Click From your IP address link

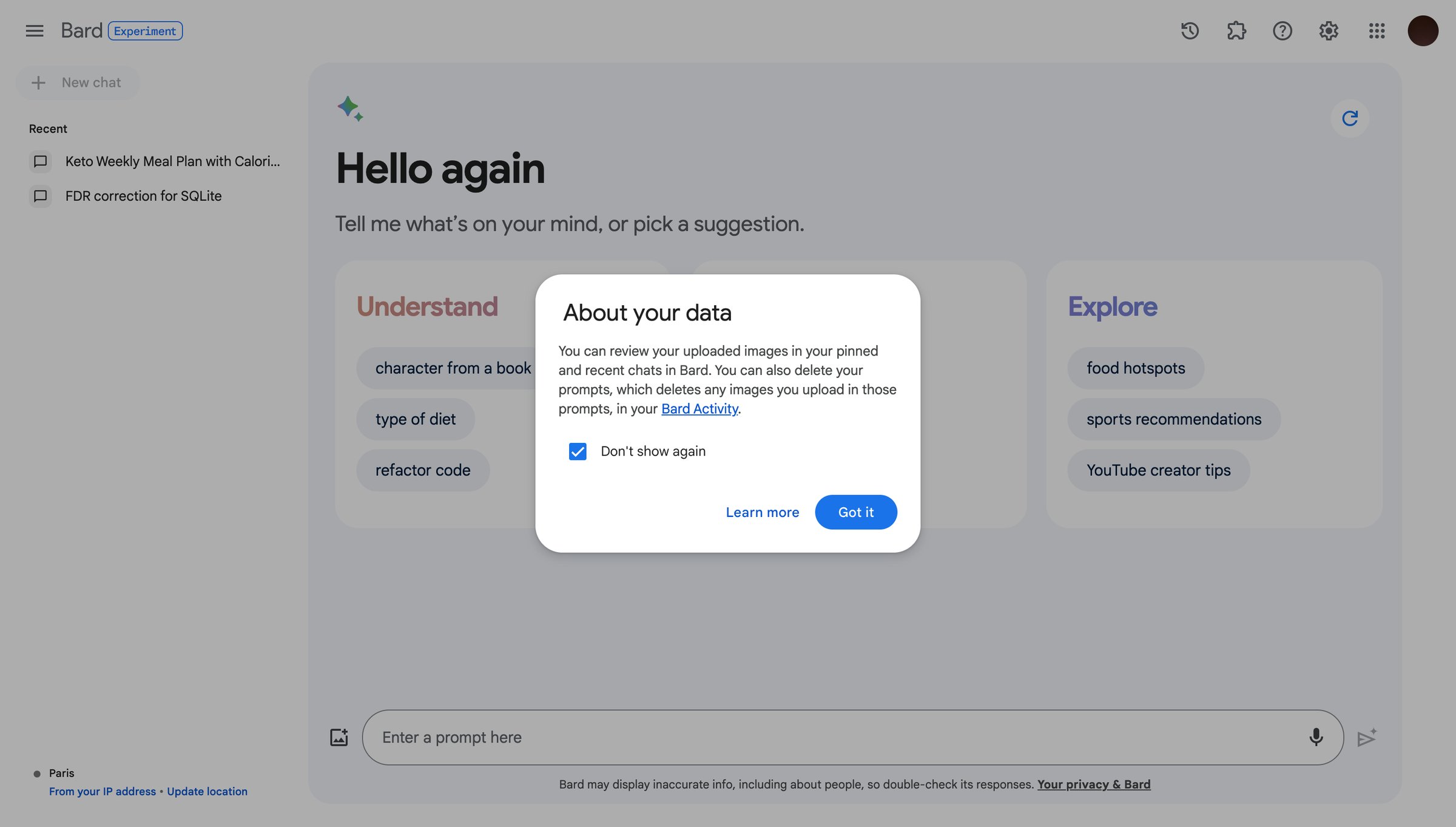point(103,792)
